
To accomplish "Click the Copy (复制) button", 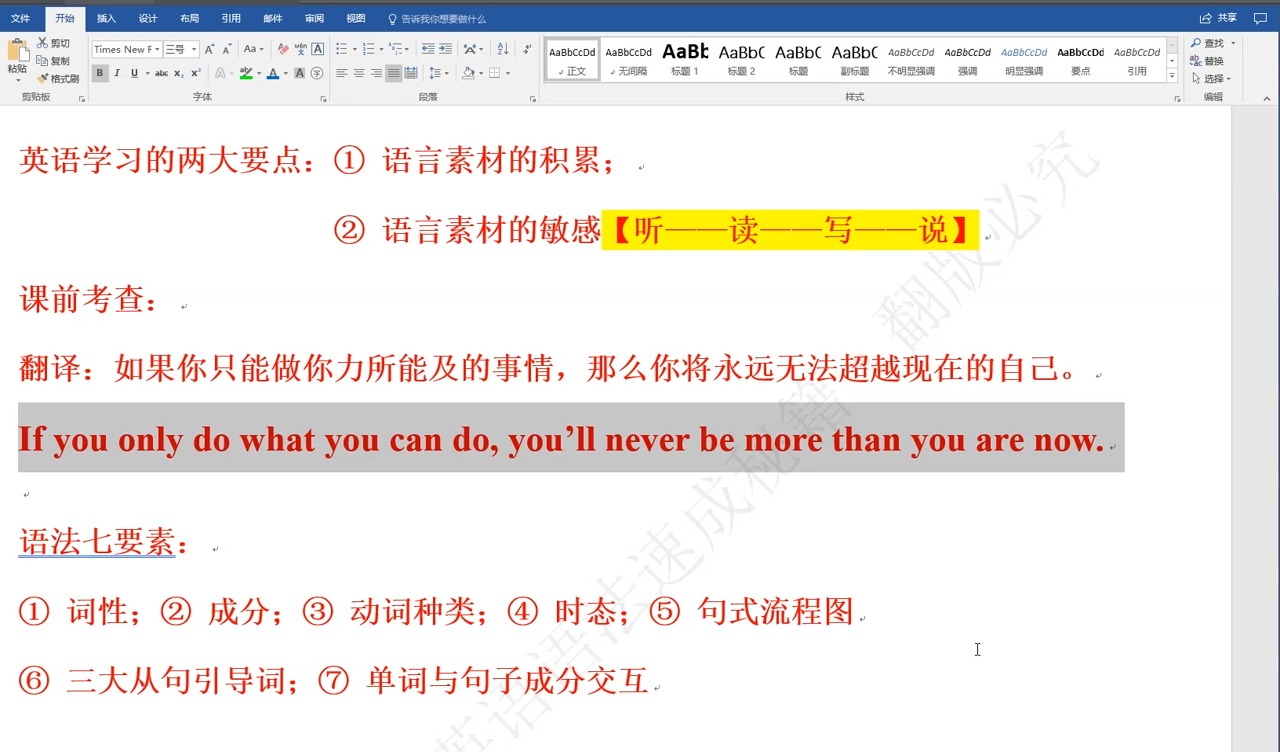I will pyautogui.click(x=54, y=61).
